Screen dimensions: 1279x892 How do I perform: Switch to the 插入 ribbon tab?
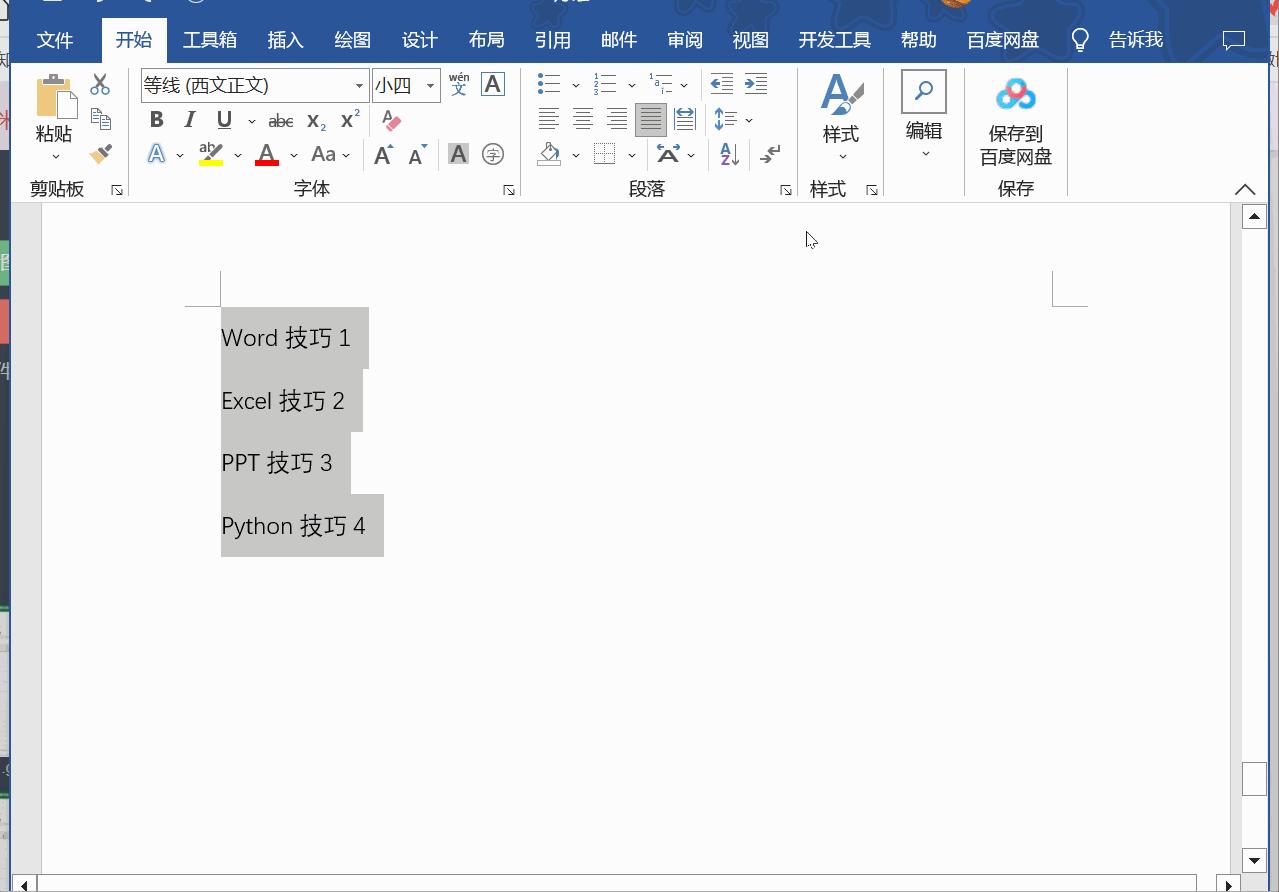tap(285, 40)
